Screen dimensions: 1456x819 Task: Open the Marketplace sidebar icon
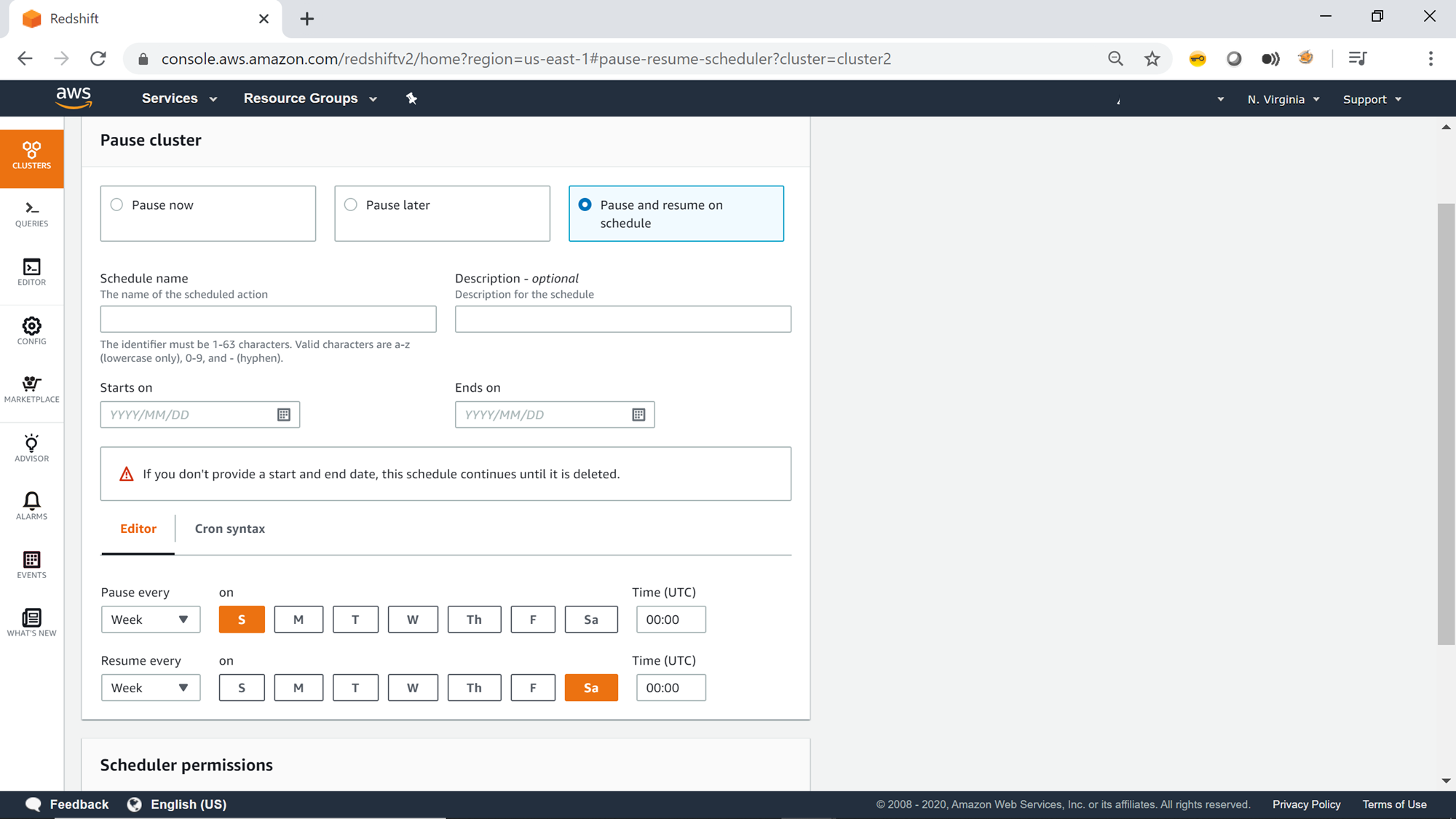coord(31,389)
